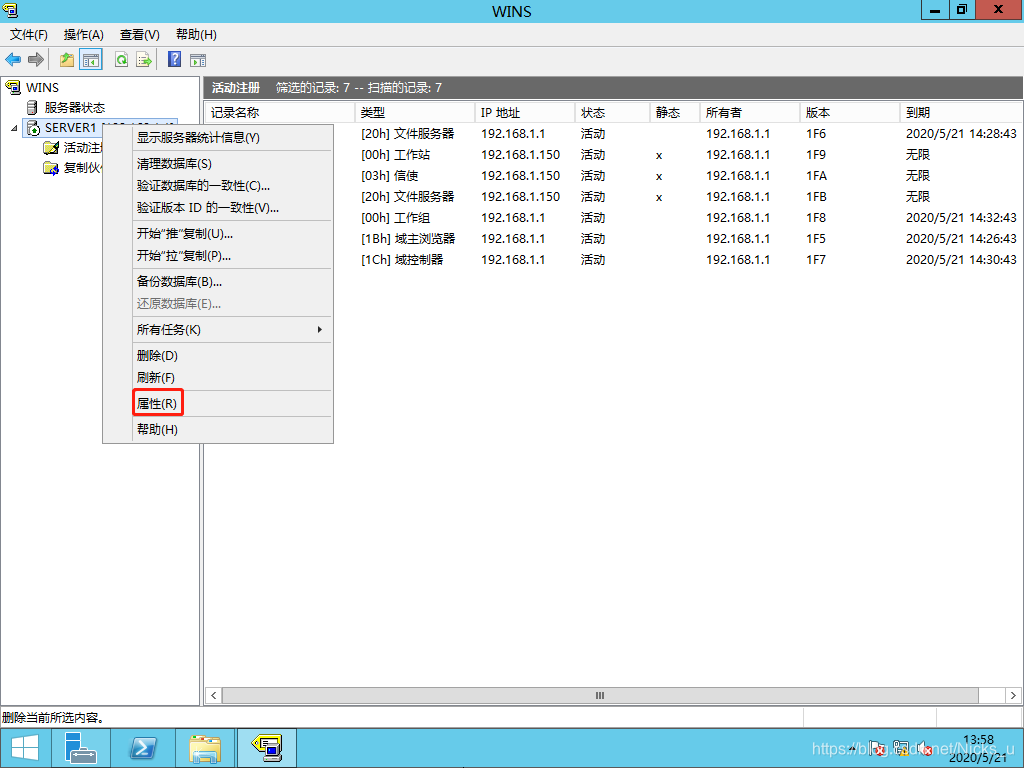Toggle the show/hide console tree icon
1024x768 pixels.
[91, 60]
